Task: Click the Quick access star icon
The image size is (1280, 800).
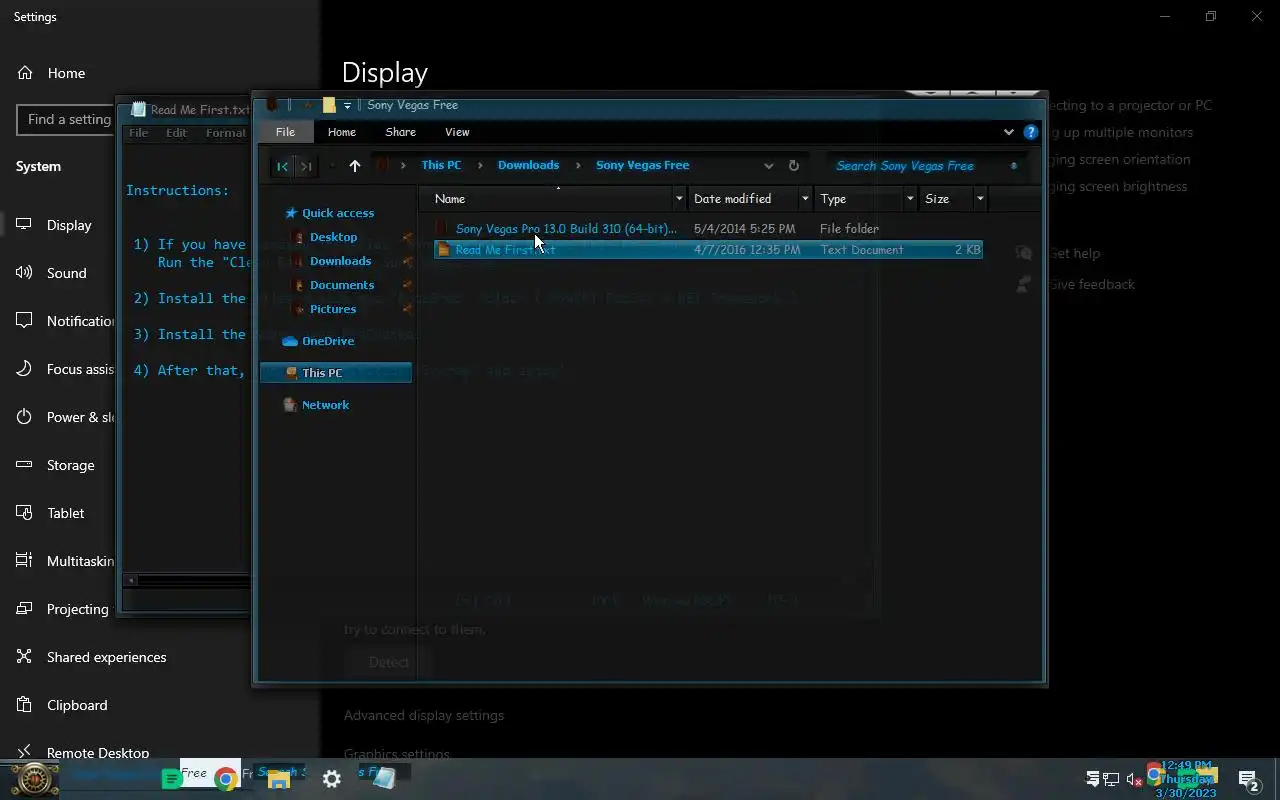Action: pyautogui.click(x=291, y=213)
